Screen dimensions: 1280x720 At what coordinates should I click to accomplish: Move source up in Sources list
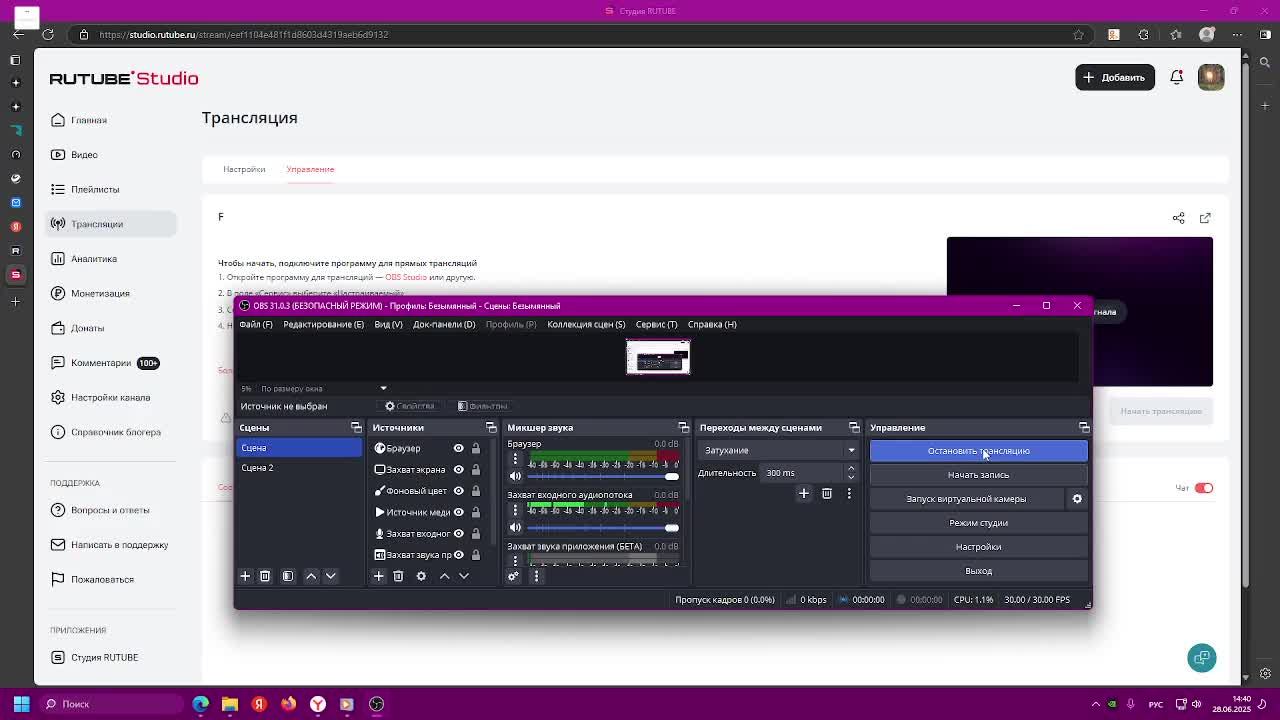tap(444, 576)
